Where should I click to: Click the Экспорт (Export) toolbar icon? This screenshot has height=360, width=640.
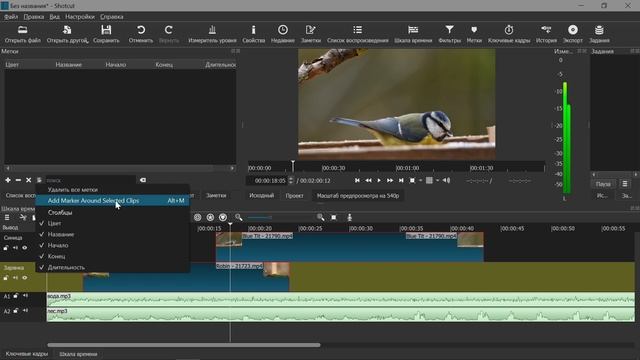(573, 33)
